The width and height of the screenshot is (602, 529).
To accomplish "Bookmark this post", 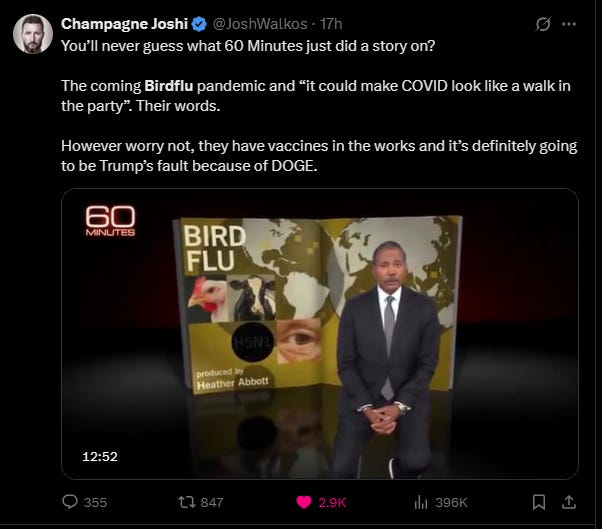I will (x=539, y=502).
